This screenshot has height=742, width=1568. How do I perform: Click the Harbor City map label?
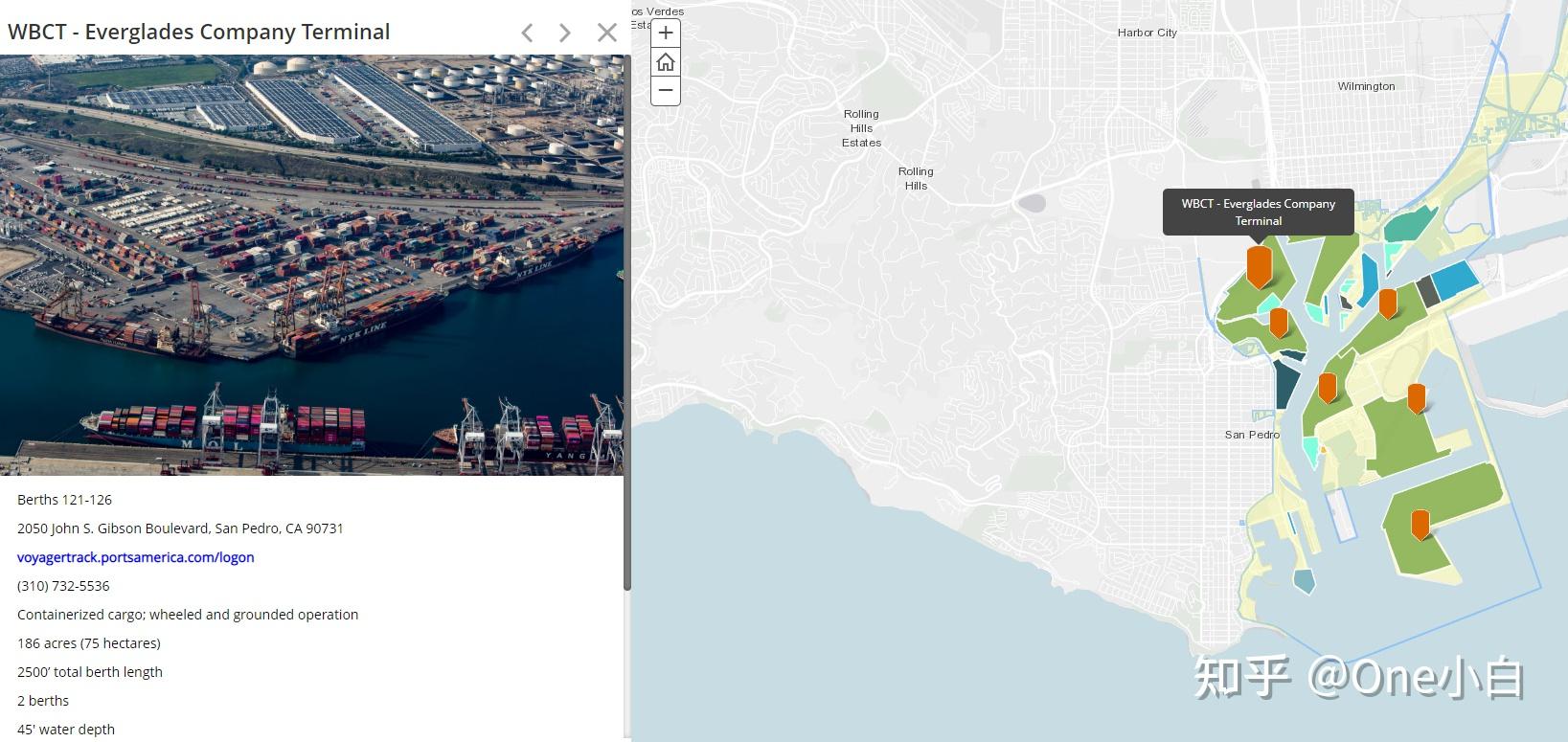click(1147, 33)
